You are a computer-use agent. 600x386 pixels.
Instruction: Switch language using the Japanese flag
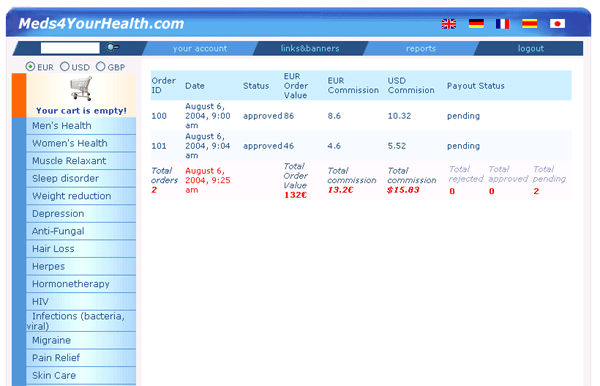point(557,24)
